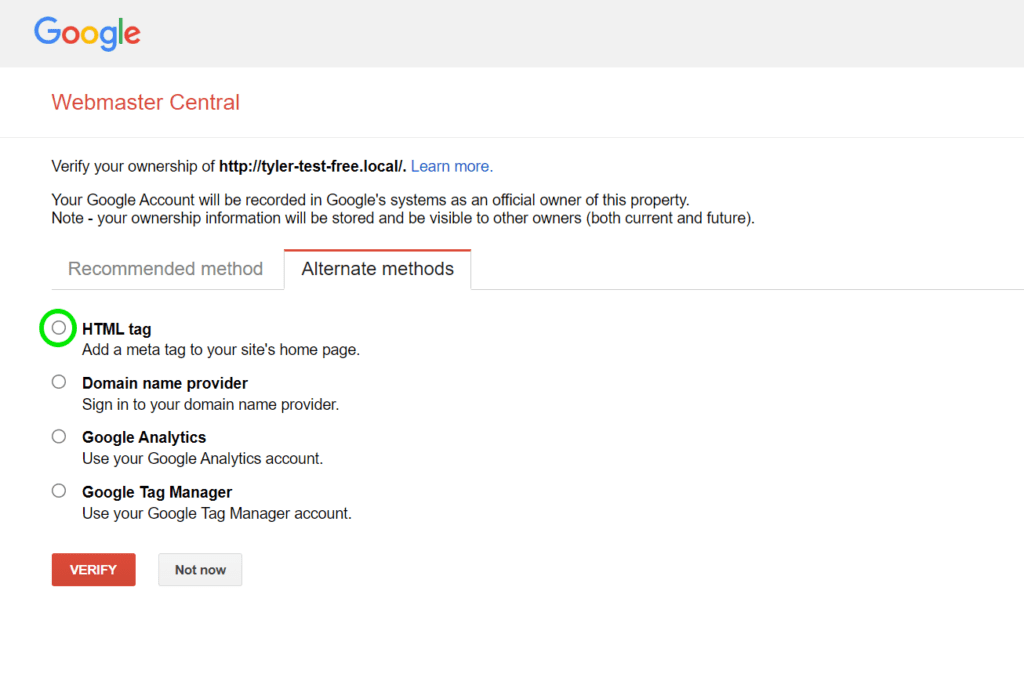Click the HTML tag label text

116,329
